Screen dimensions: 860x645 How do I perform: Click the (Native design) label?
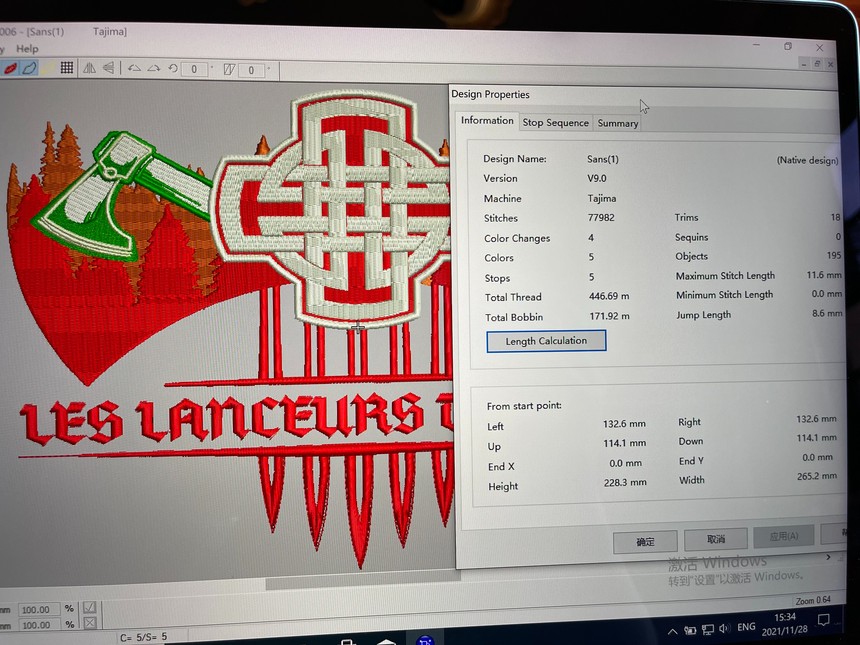point(807,160)
